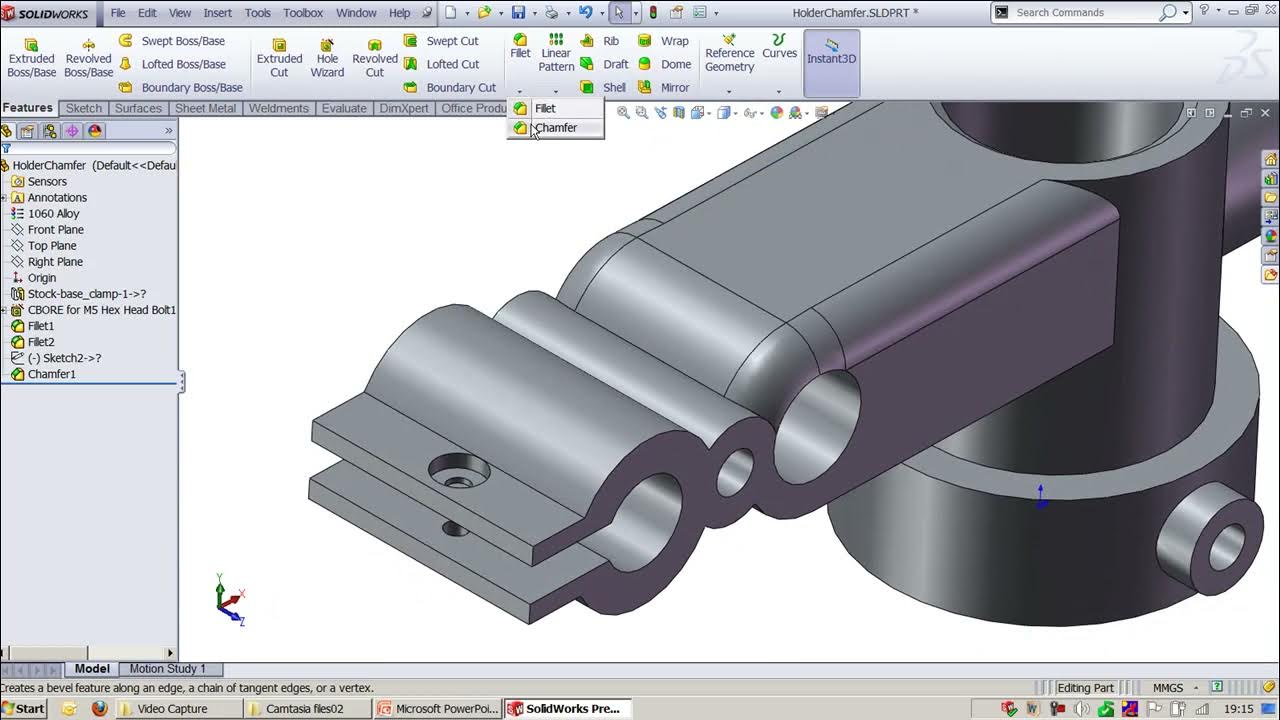
Task: Select the Mirror tool
Action: tap(663, 87)
